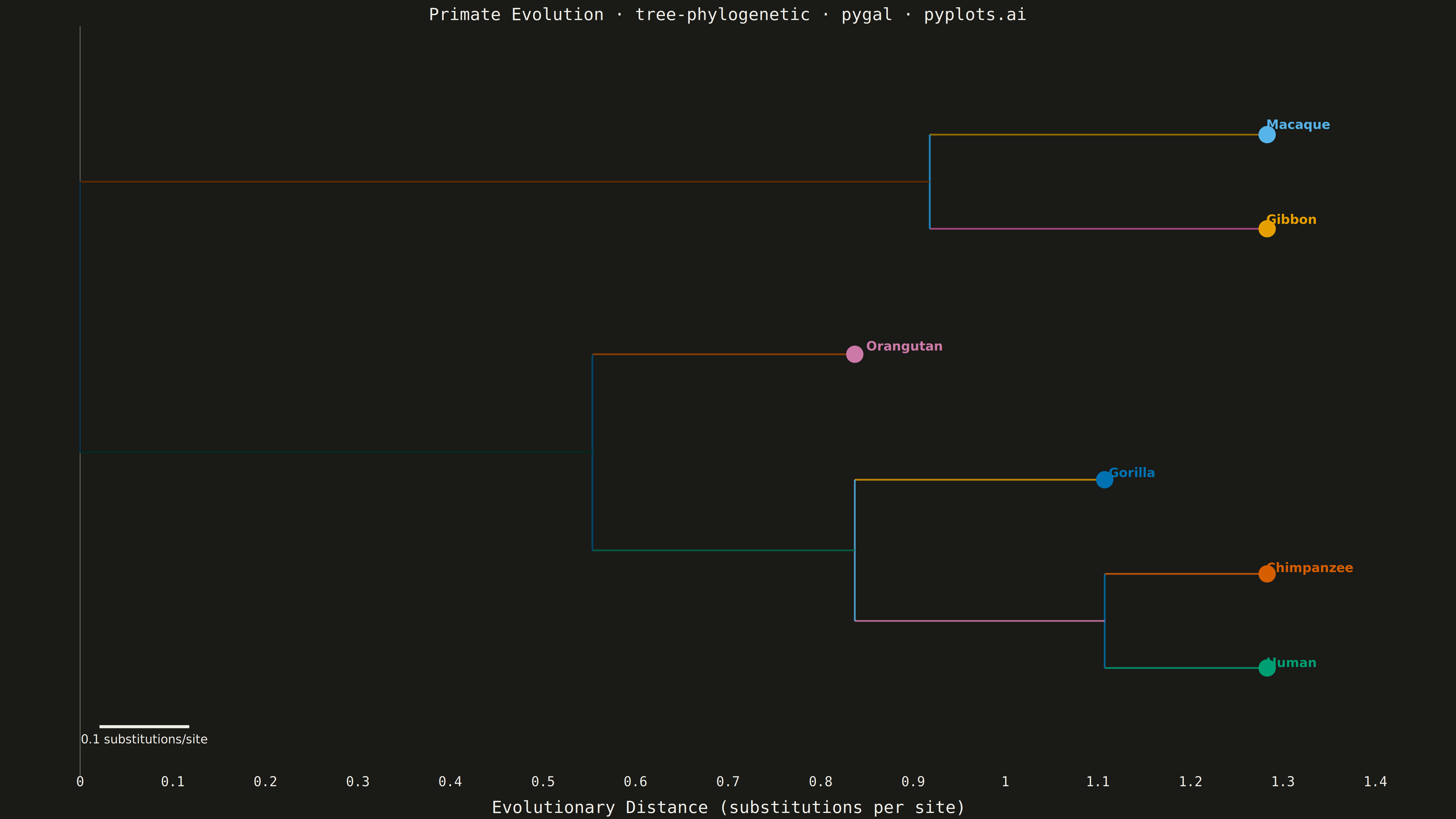Click the Evolutionary Distance axis title
The image size is (1456, 819).
pyautogui.click(x=728, y=807)
